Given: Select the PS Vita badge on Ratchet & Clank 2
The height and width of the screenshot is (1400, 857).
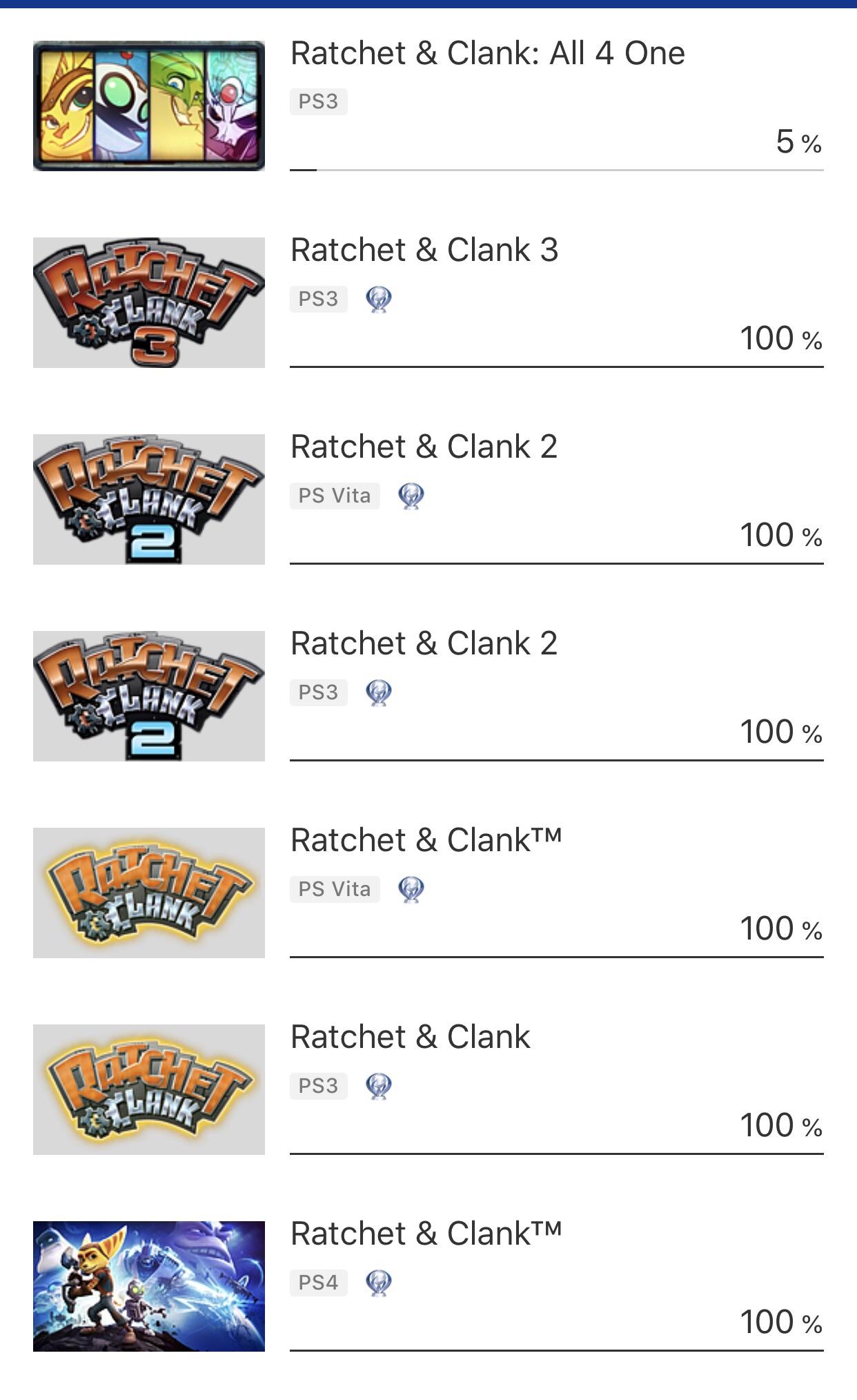Looking at the screenshot, I should click(x=335, y=496).
